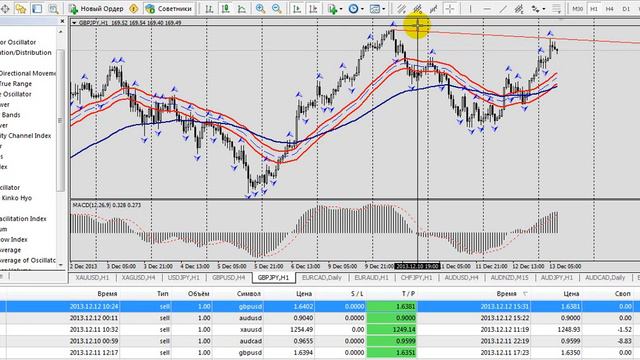Image resolution: width=640 pixels, height=360 pixels.
Task: Switch chart to bar chart mode
Action: [x=209, y=9]
